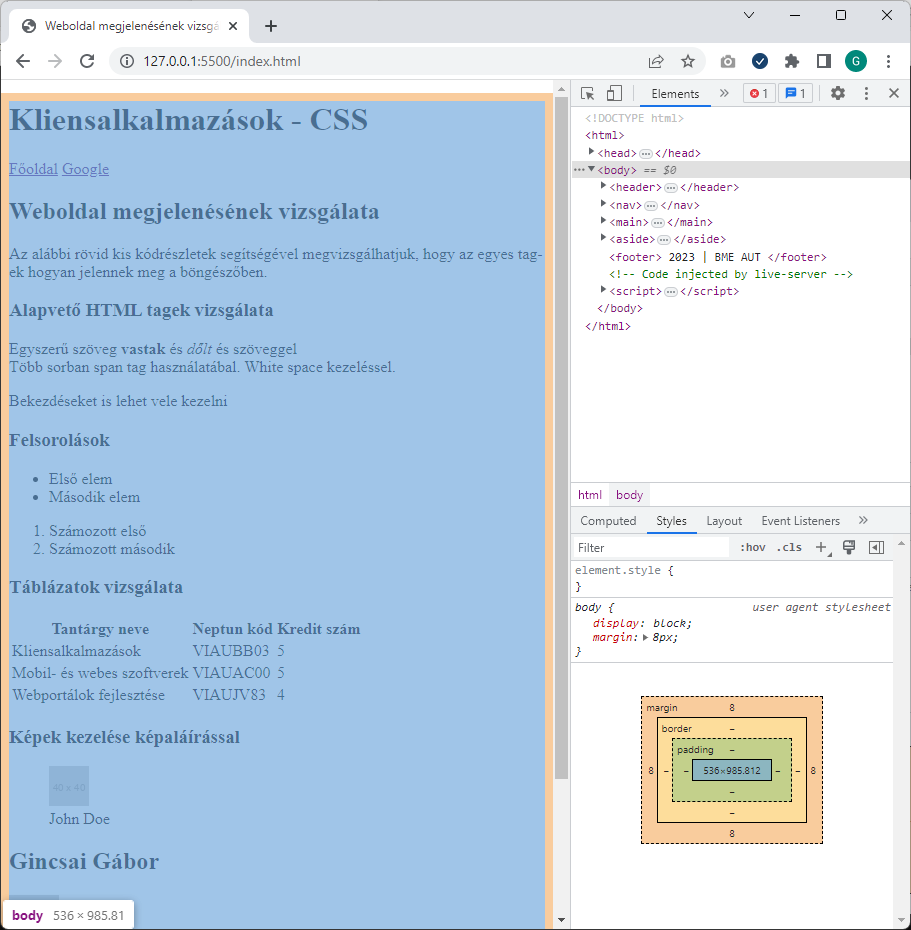Select the footer element row

pyautogui.click(x=741, y=257)
